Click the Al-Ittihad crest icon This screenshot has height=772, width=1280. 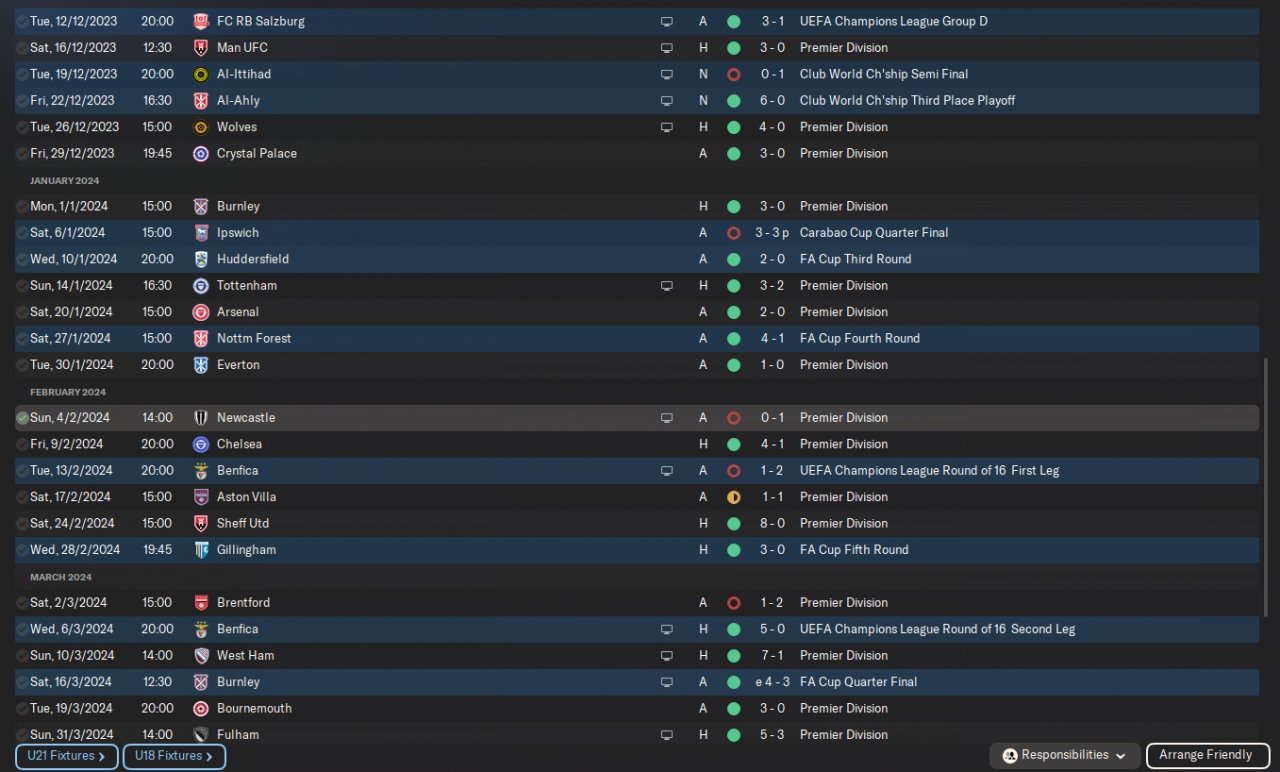click(200, 74)
